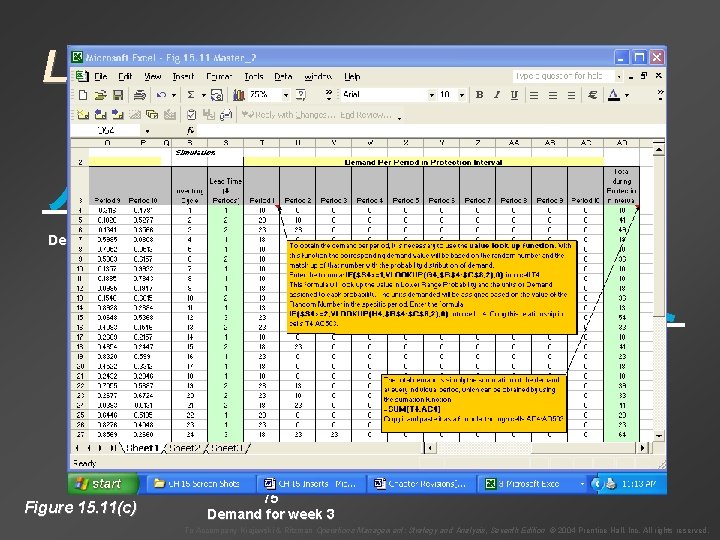Click the AutoSum sigma icon
Image resolution: width=720 pixels, height=540 pixels.
tap(191, 95)
